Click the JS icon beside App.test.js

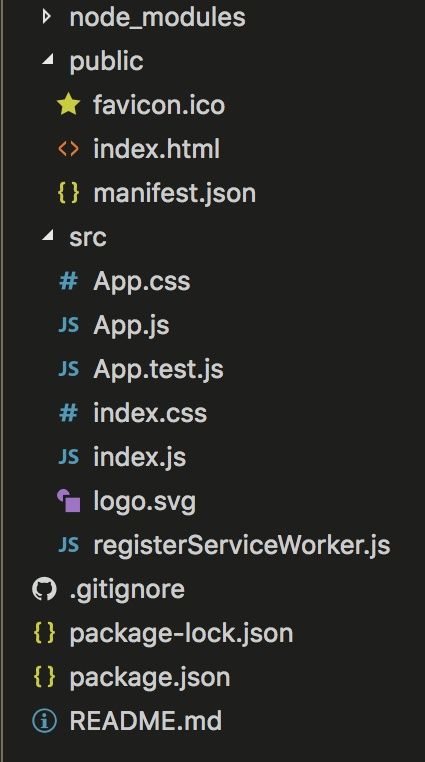(68, 369)
